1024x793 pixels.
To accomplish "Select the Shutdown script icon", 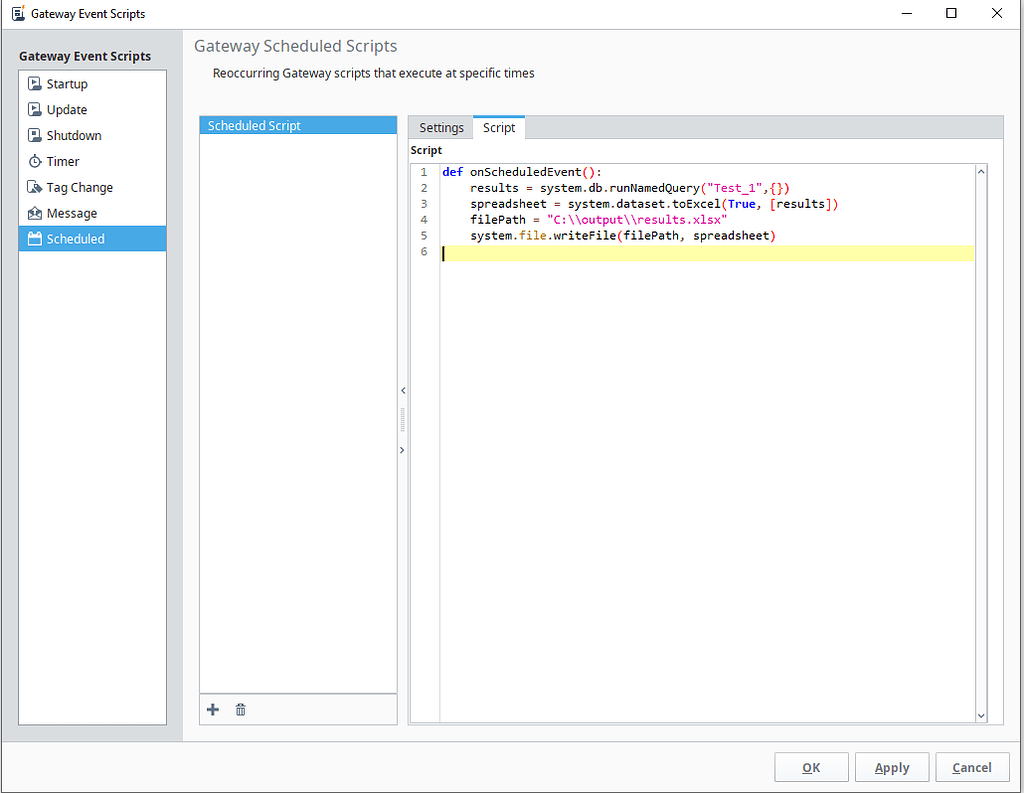I will point(35,135).
